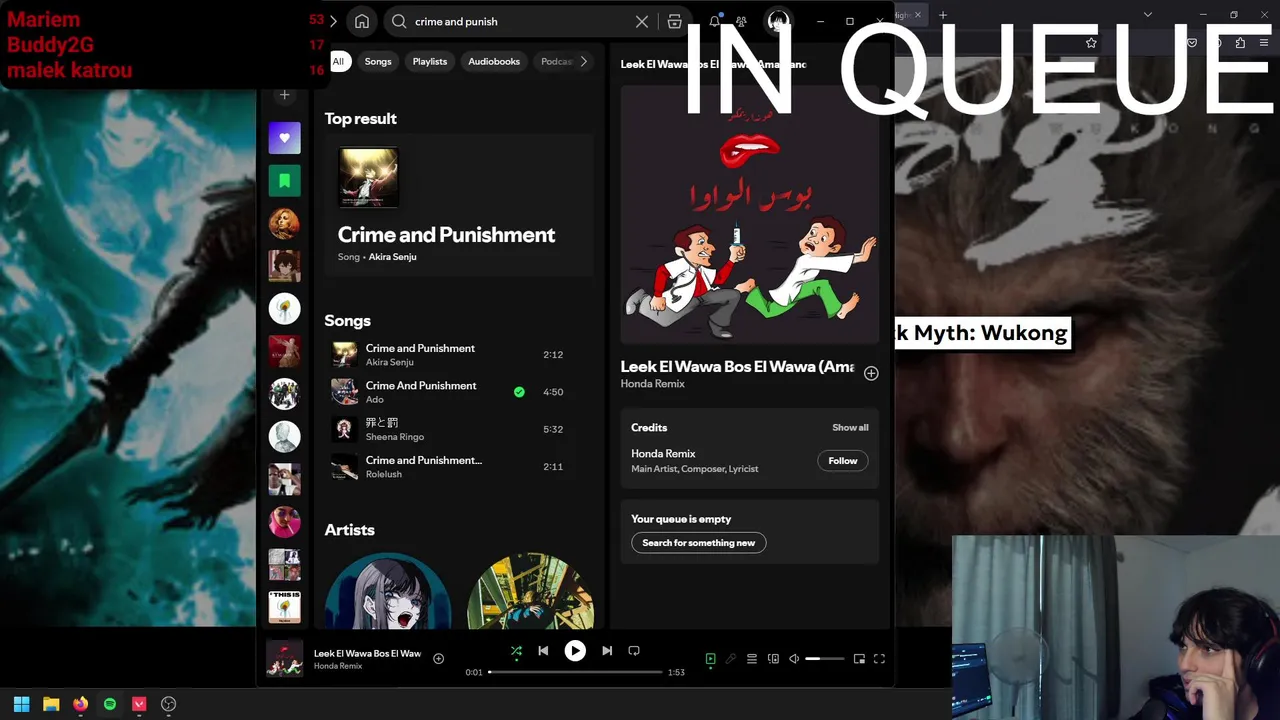Show more filter chips with right chevron
The height and width of the screenshot is (720, 1280).
584,61
